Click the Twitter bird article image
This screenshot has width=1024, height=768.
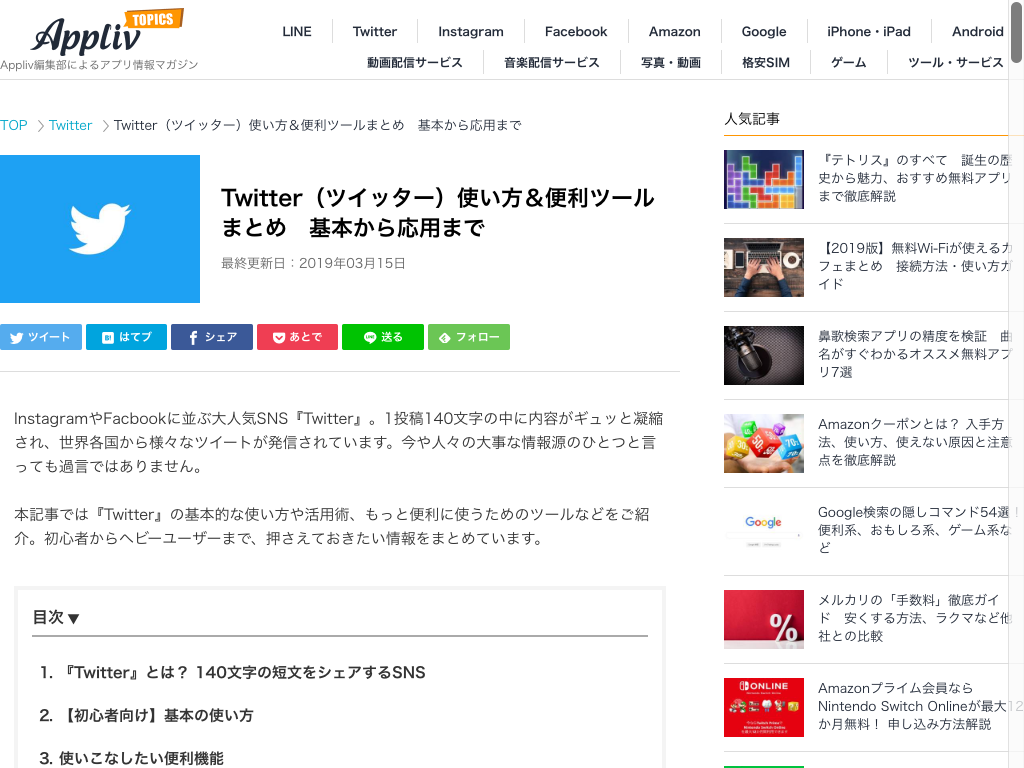tap(100, 229)
